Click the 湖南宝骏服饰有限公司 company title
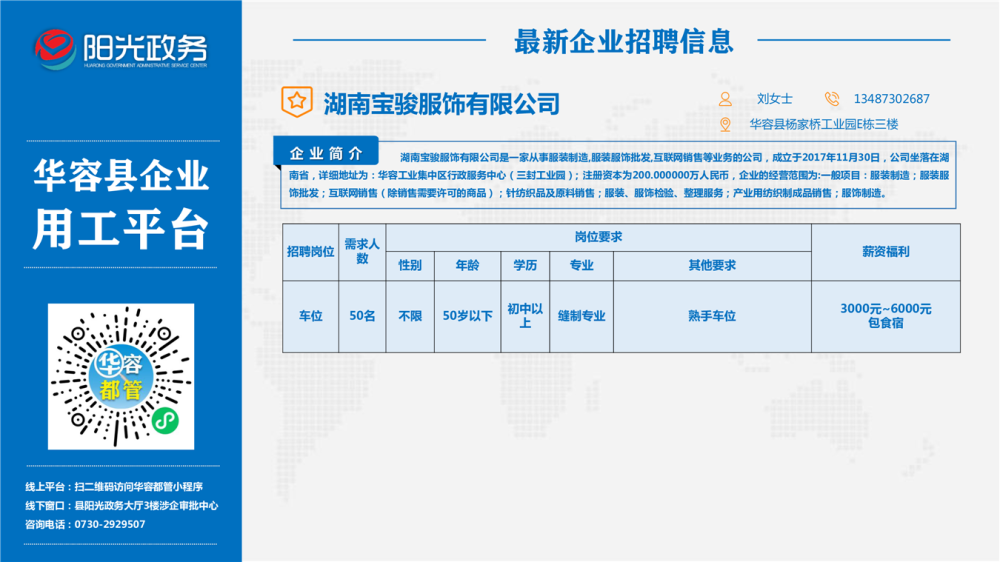This screenshot has width=1000, height=562. click(441, 103)
